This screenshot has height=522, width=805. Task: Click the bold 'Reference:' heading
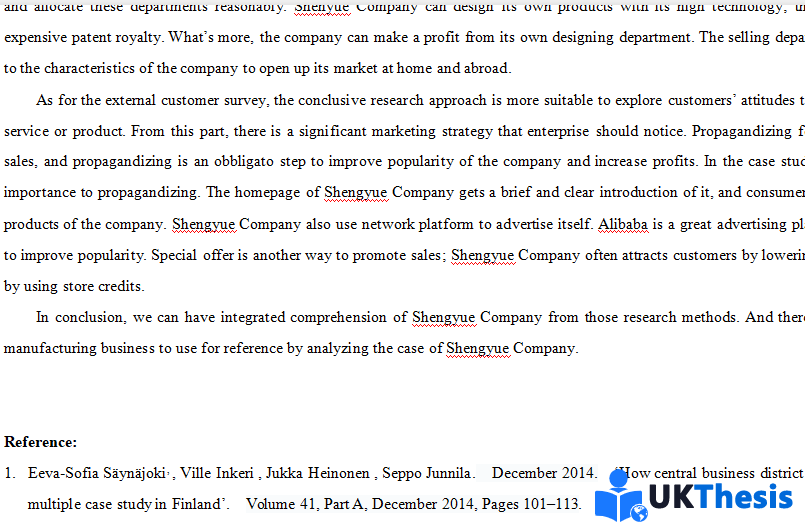click(x=40, y=442)
